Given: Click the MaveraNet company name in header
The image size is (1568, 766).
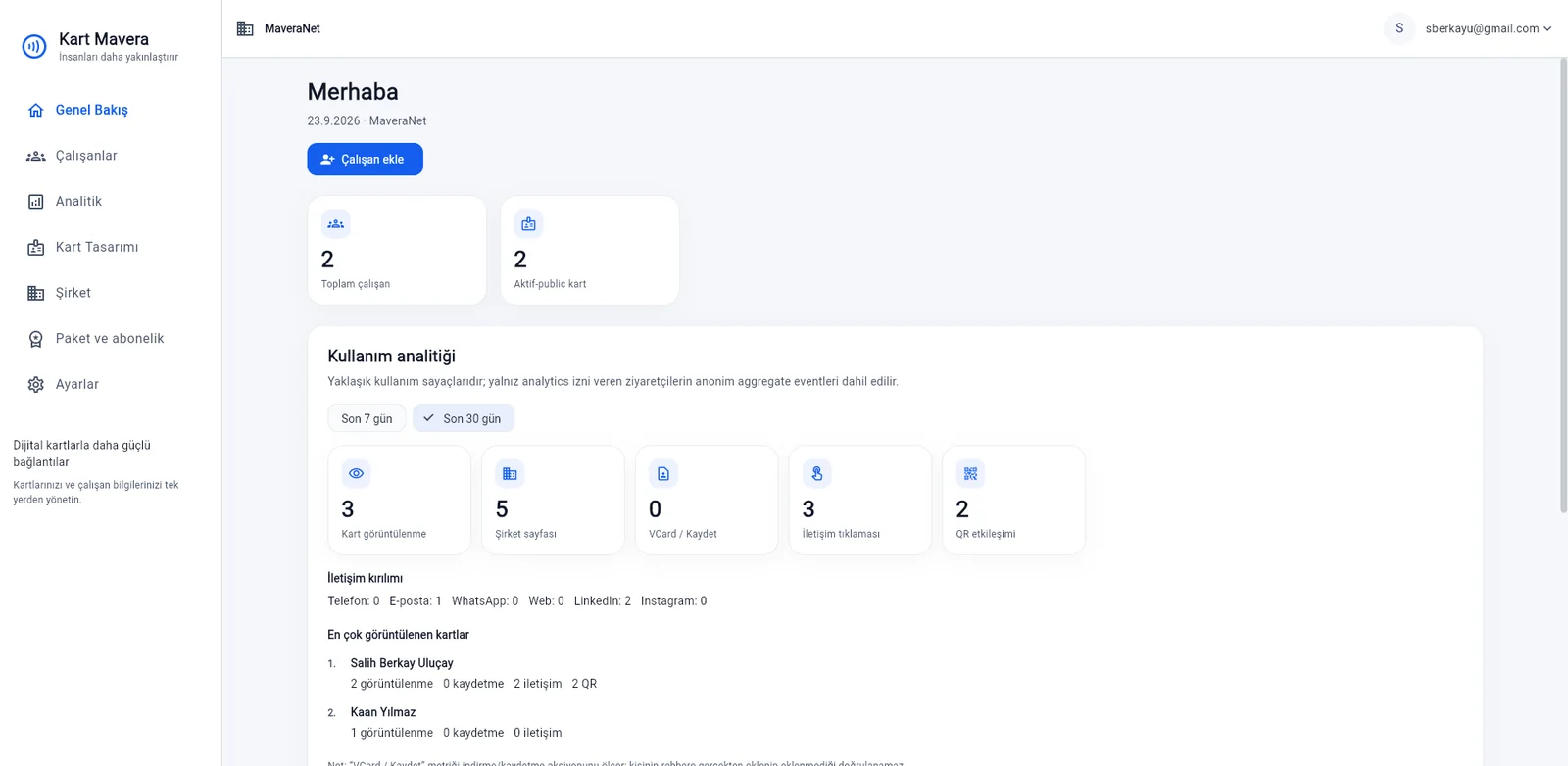Looking at the screenshot, I should (292, 29).
